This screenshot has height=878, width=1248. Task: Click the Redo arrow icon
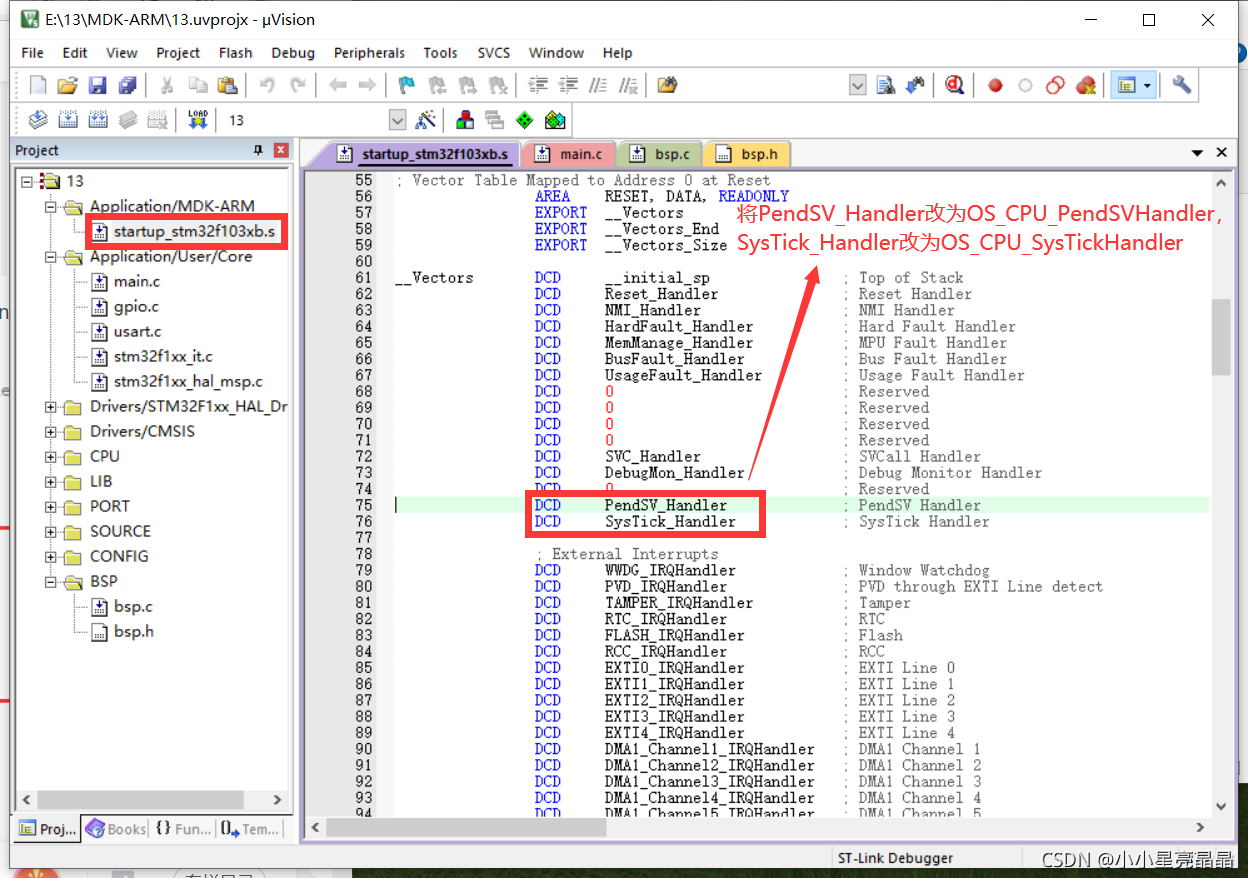[x=297, y=85]
